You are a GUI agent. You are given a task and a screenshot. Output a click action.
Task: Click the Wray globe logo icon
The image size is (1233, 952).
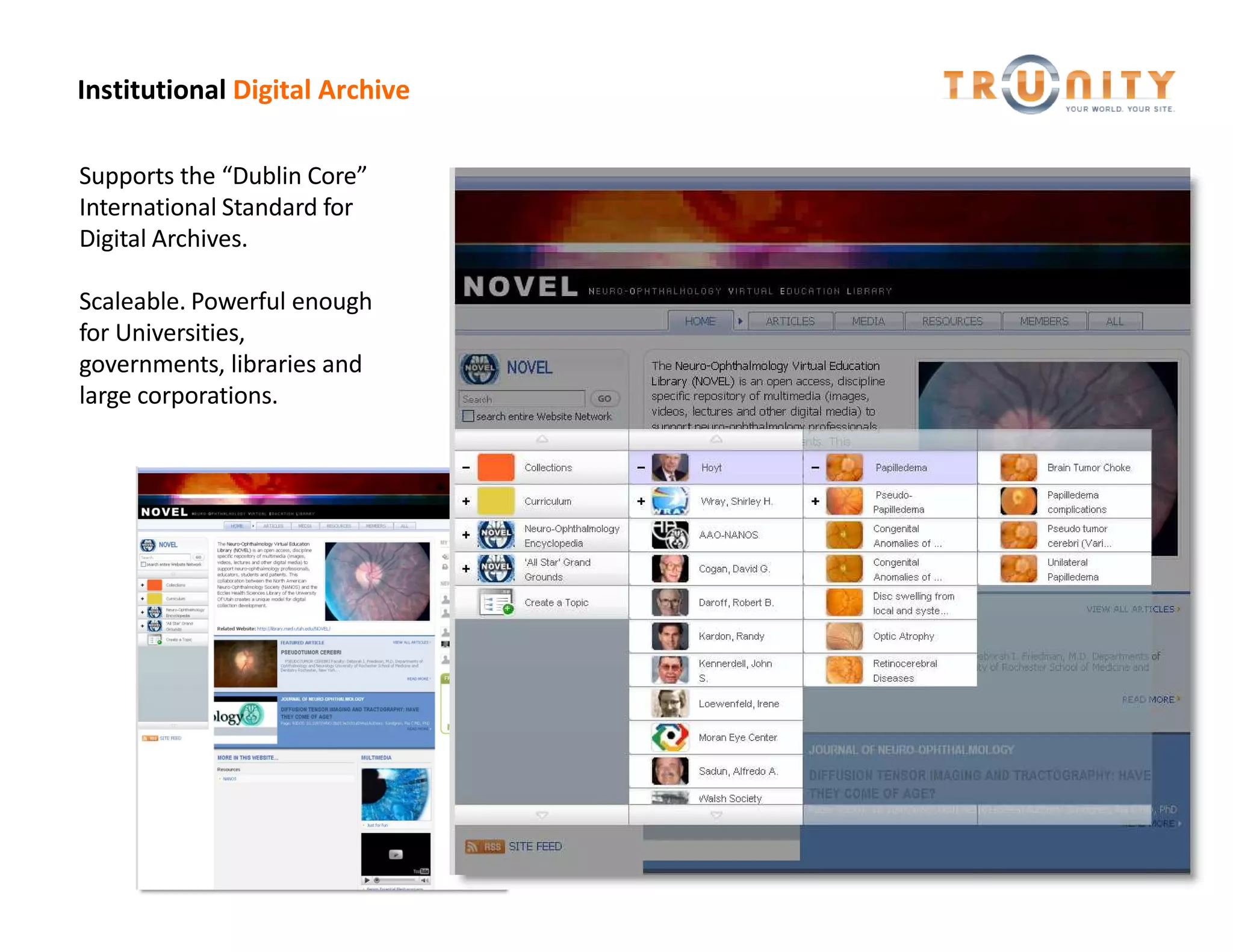click(670, 501)
